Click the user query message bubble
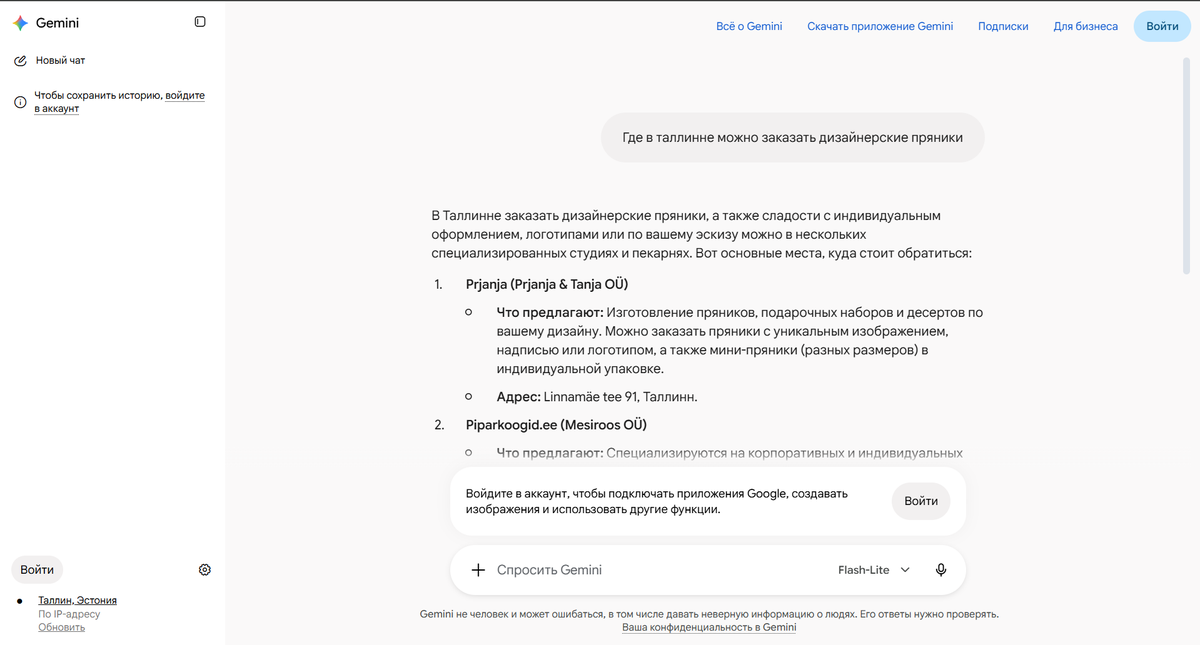Viewport: 1200px width, 645px height. click(x=793, y=138)
